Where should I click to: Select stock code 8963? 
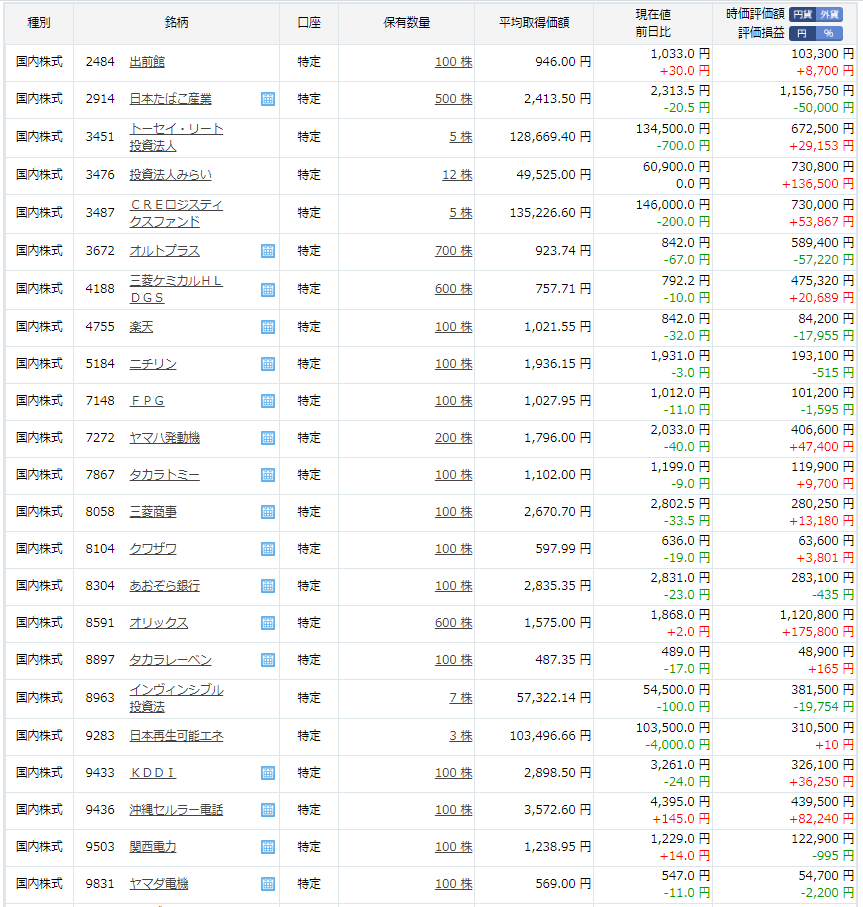click(100, 698)
